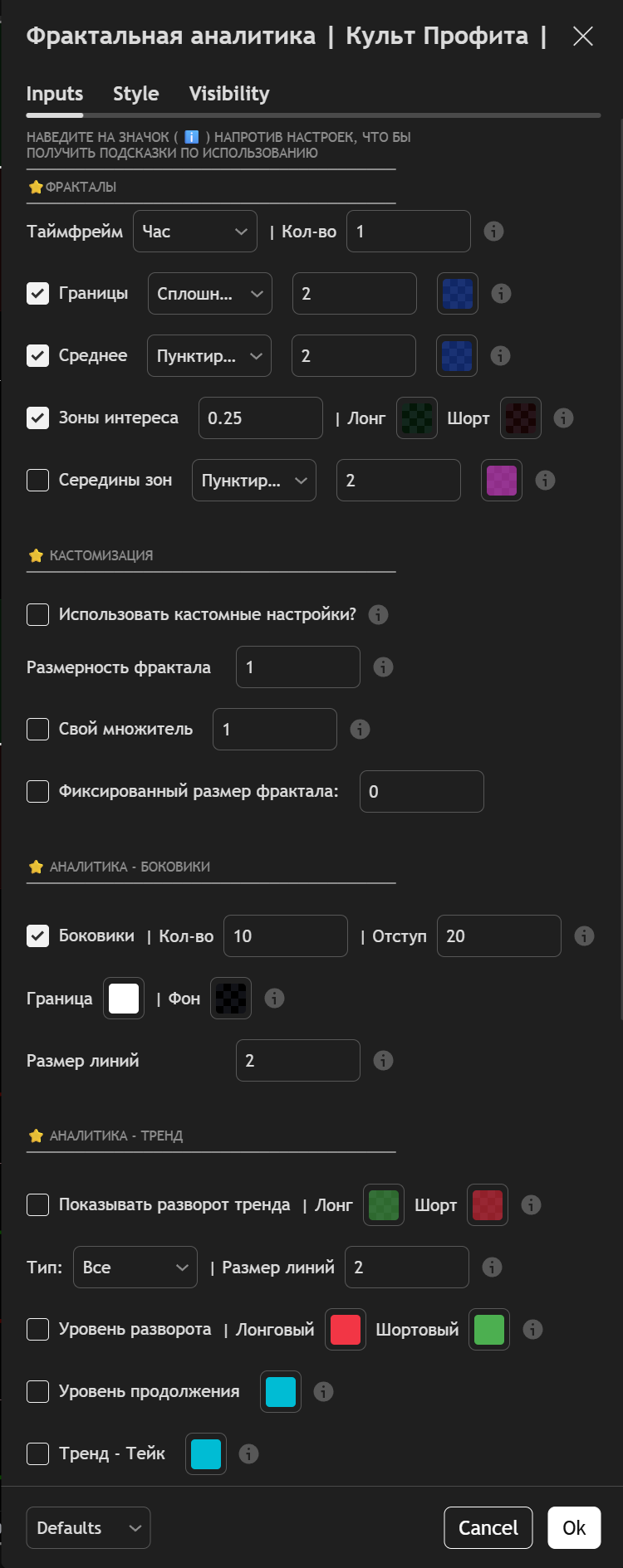Viewport: 623px width, 1568px height.
Task: Click info icon on the Границы row
Action: click(501, 294)
